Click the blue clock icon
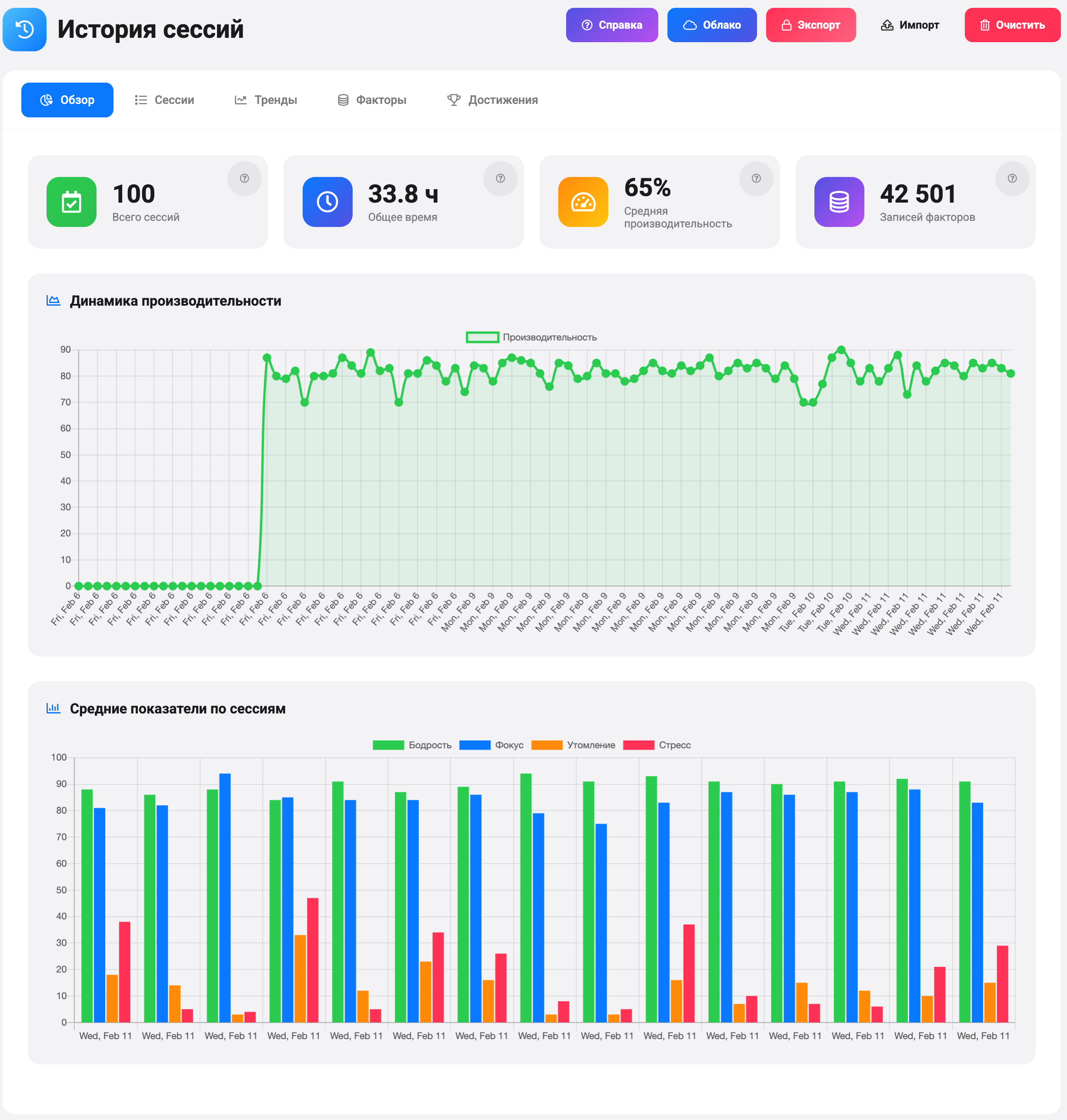Image resolution: width=1067 pixels, height=1120 pixels. click(327, 202)
